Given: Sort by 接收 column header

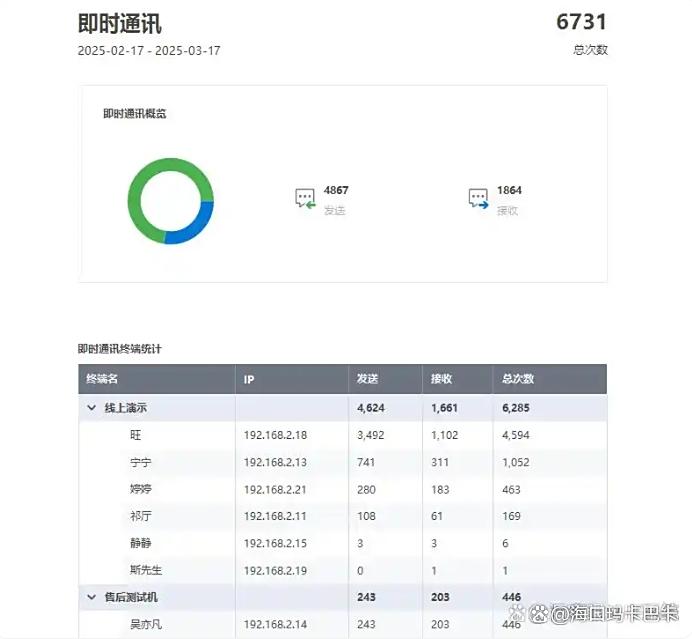Looking at the screenshot, I should coord(441,379).
